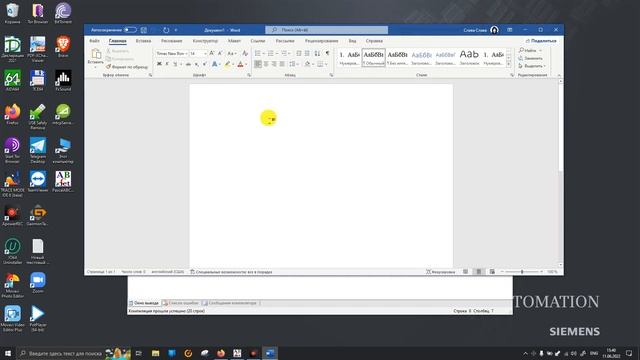This screenshot has height=360, width=640.
Task: Collapse the ribbon using the chevron
Action: [559, 76]
